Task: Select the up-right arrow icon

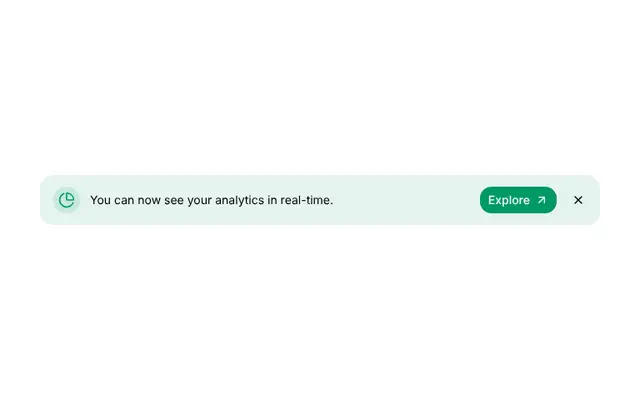Action: [541, 200]
